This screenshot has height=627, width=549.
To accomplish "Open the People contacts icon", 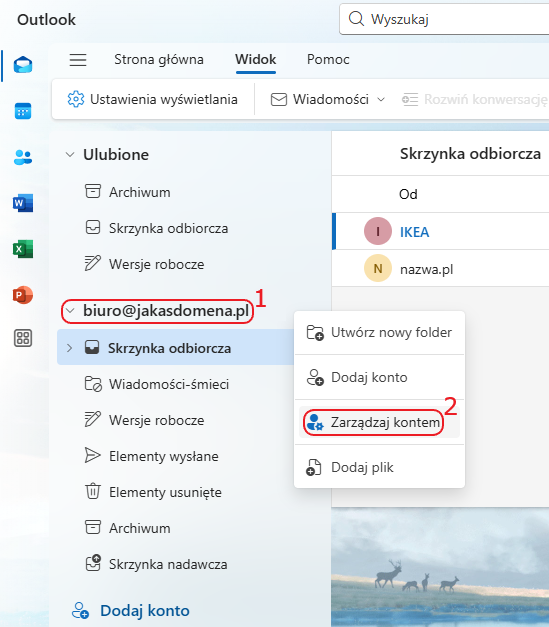I will tap(23, 157).
